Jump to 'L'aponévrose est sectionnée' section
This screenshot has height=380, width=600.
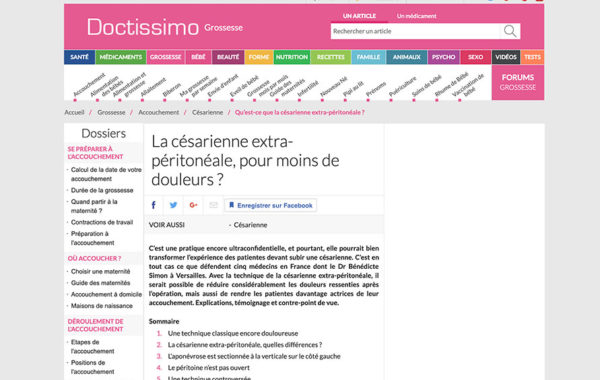254,356
